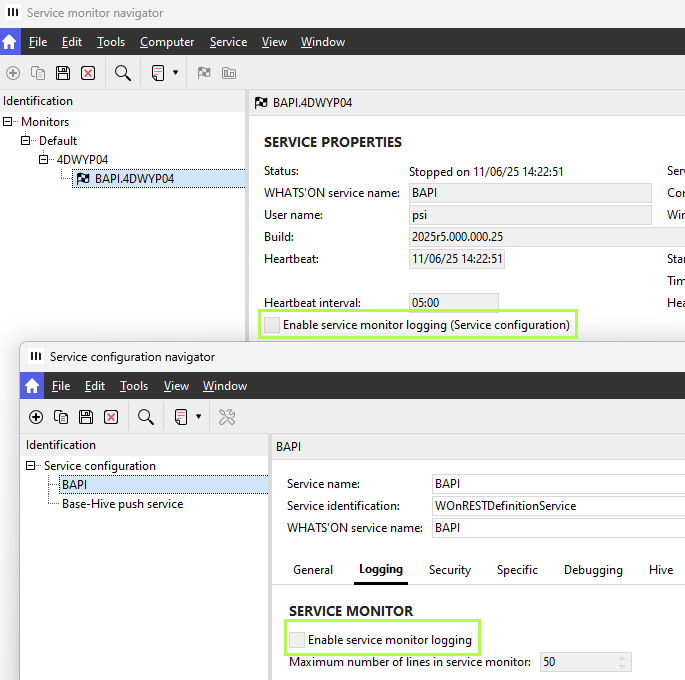
Task: Open the Computer menu
Action: pyautogui.click(x=167, y=42)
